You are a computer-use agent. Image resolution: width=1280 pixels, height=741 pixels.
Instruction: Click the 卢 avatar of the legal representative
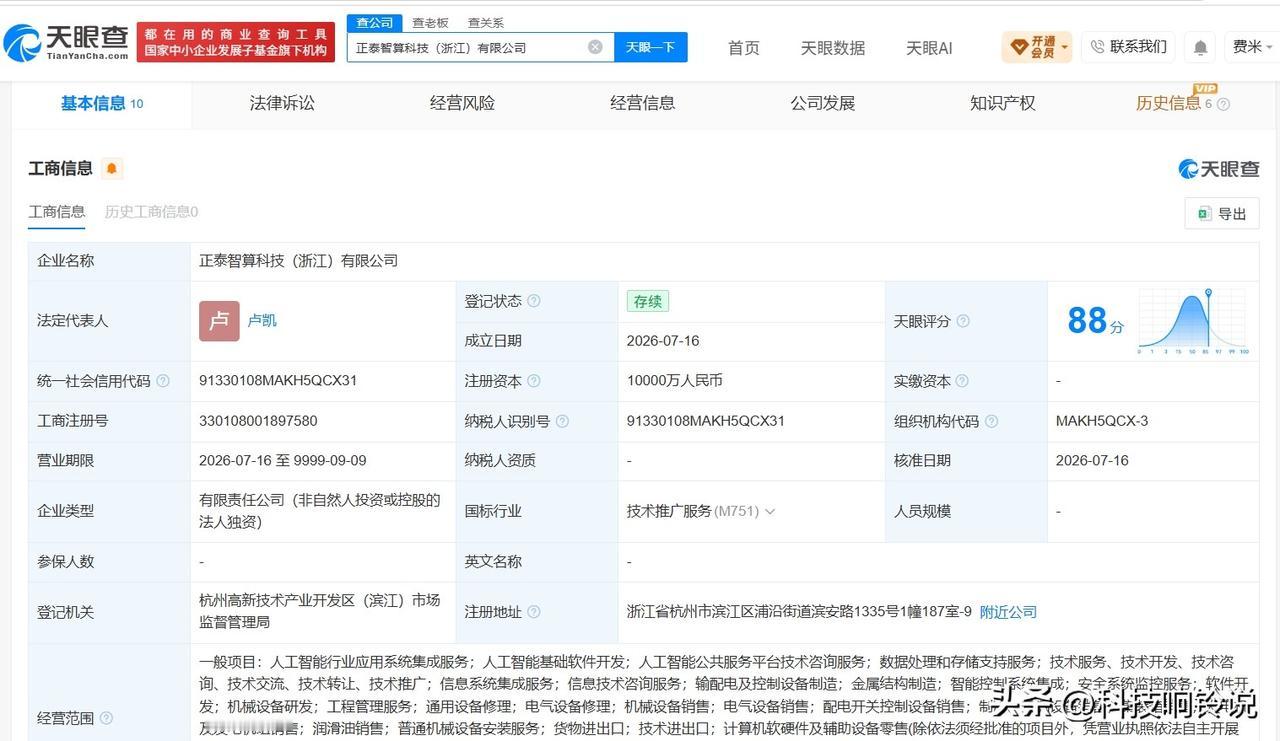click(x=219, y=321)
